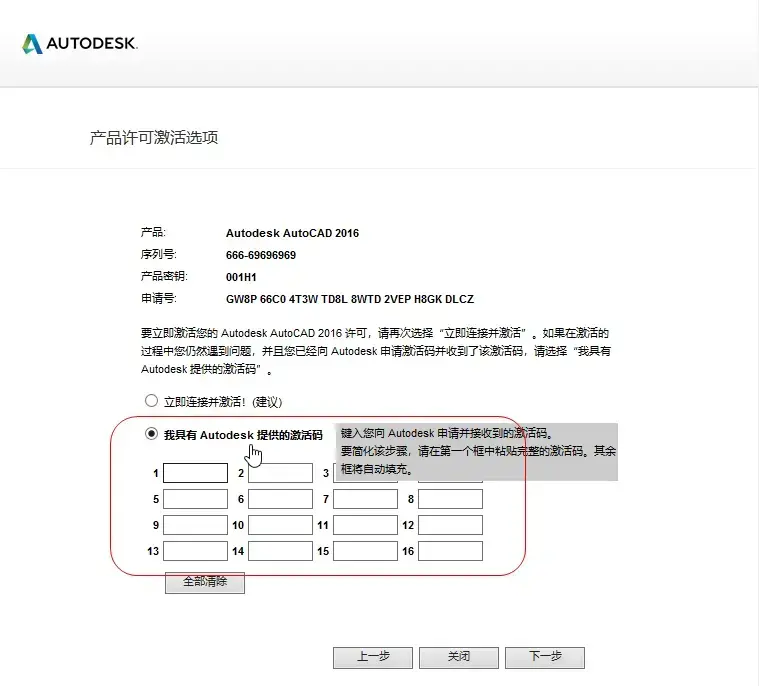
Task: Click the product key 001H1
Action: point(241,277)
